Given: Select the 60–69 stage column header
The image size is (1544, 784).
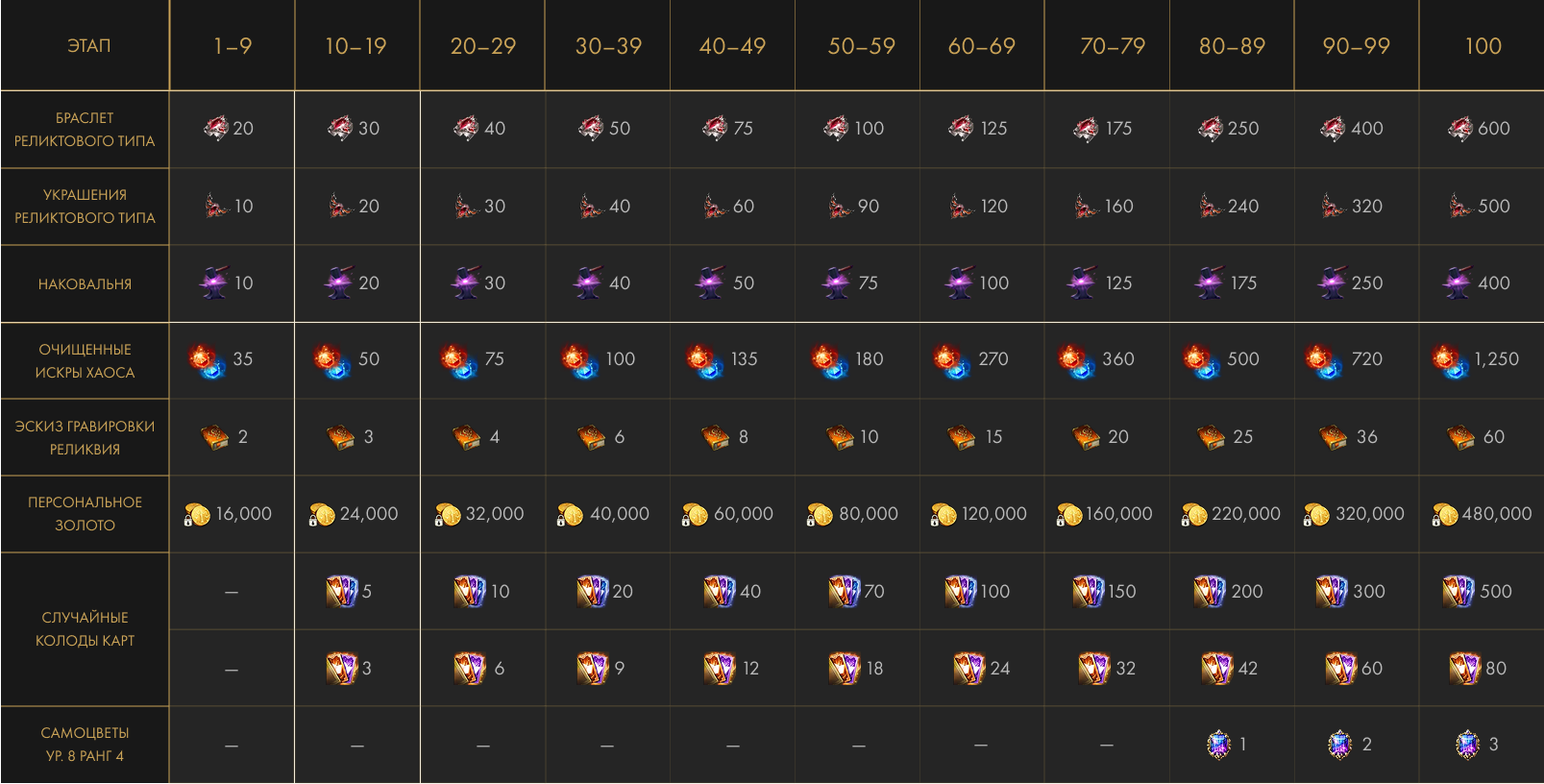Looking at the screenshot, I should coord(982,46).
